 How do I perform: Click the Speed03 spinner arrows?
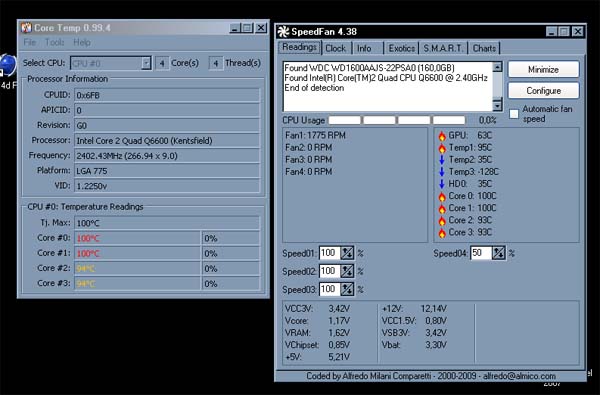347,289
